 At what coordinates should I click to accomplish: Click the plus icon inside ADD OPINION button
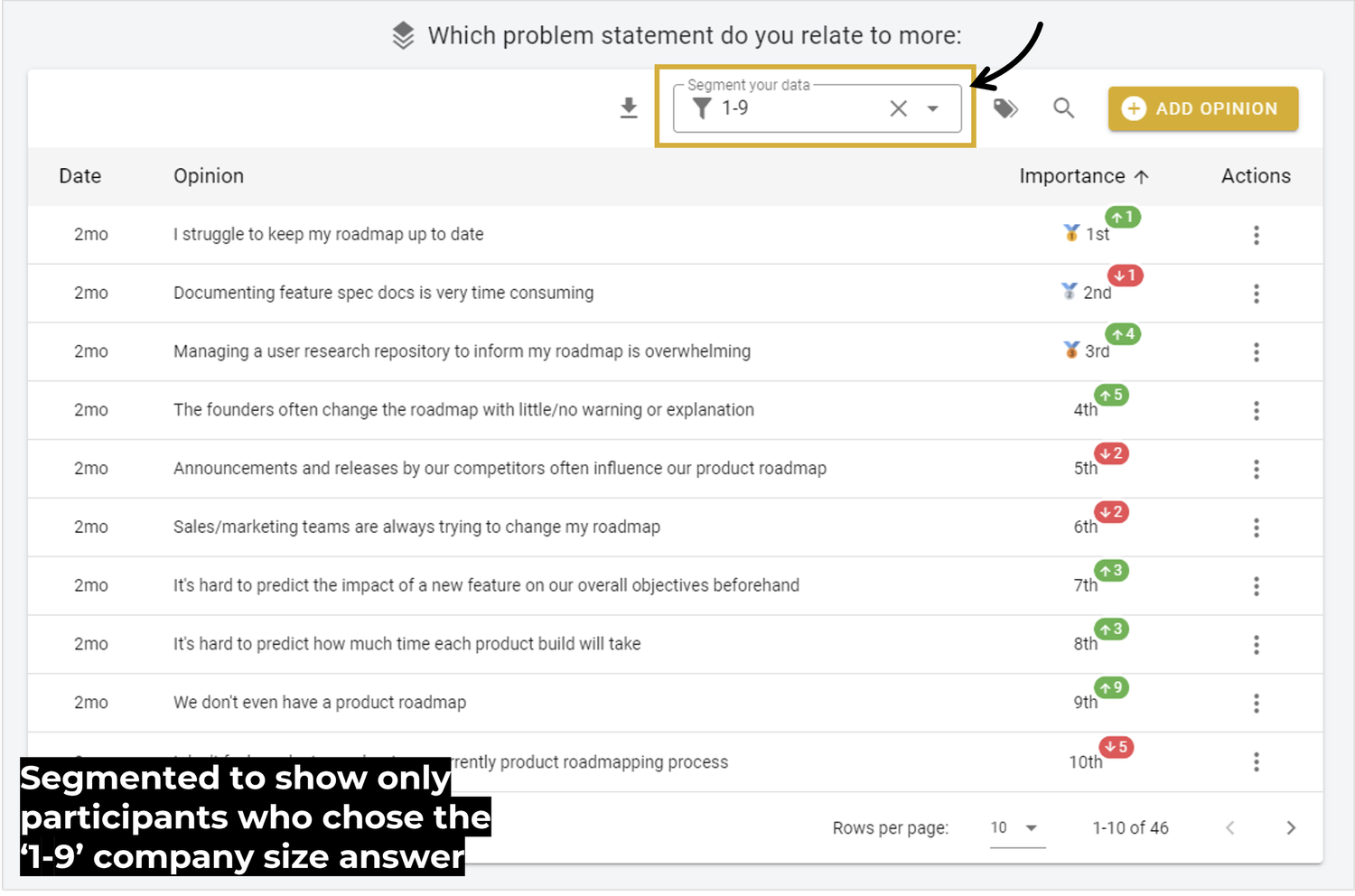pyautogui.click(x=1135, y=108)
